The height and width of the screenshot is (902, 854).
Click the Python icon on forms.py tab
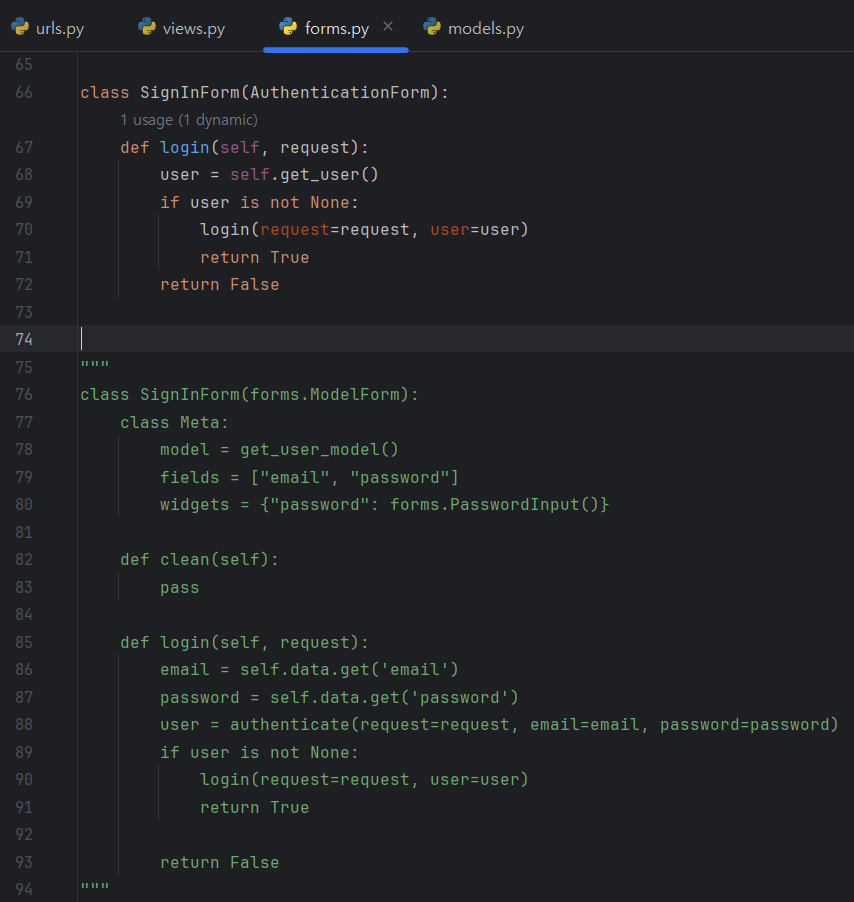pos(289,27)
